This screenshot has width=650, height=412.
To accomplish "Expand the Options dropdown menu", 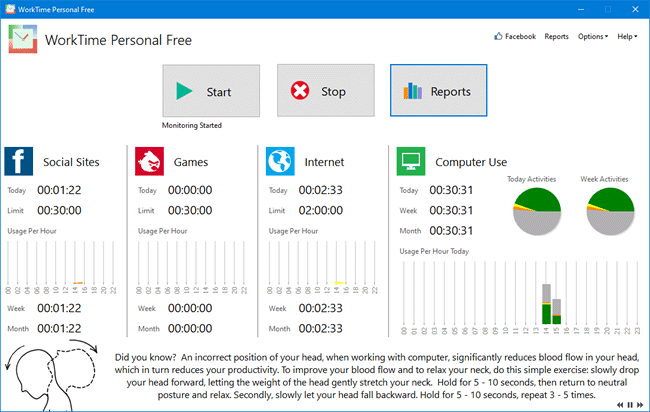I will pyautogui.click(x=593, y=36).
